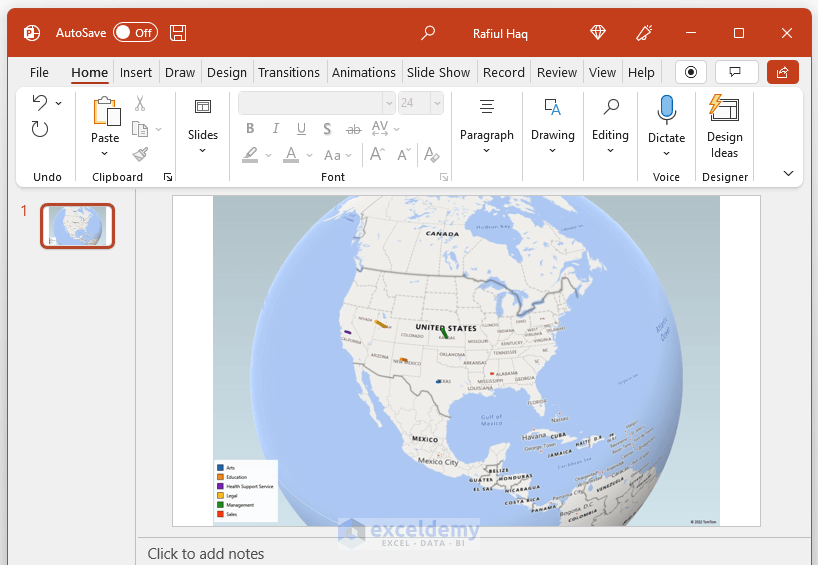The width and height of the screenshot is (818, 565).
Task: Open the Design tab
Action: (x=227, y=73)
